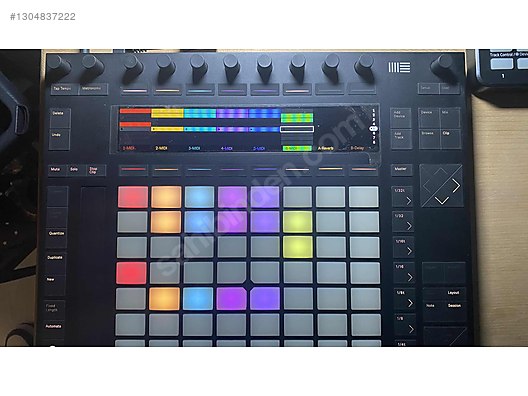Touch the vertical touch strip
The width and height of the screenshot is (528, 396).
point(93,266)
